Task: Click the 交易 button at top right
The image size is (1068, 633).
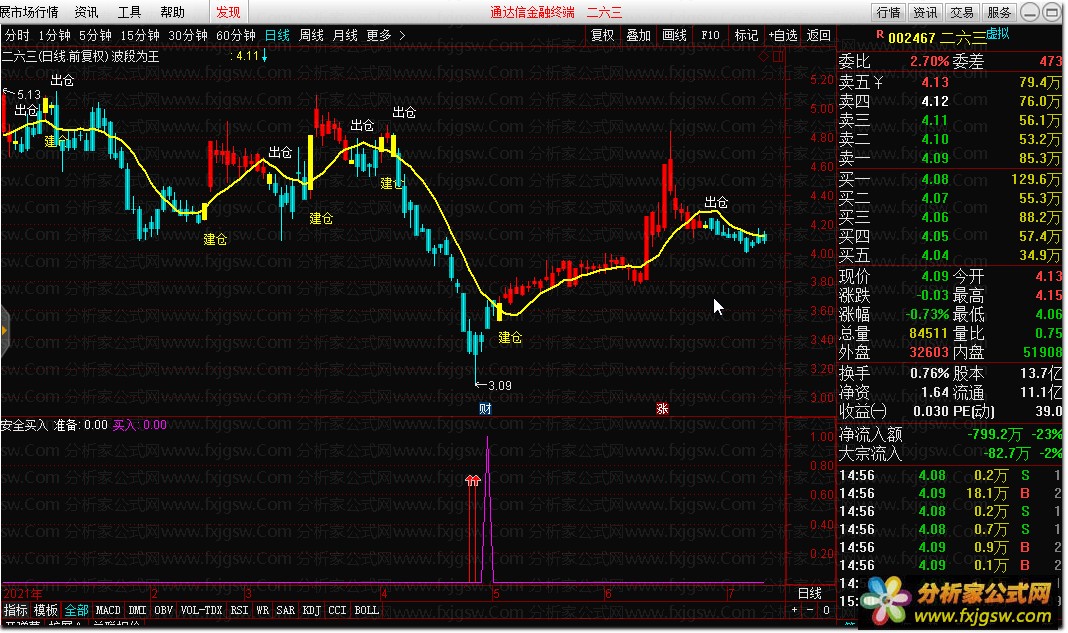Action: [x=961, y=12]
